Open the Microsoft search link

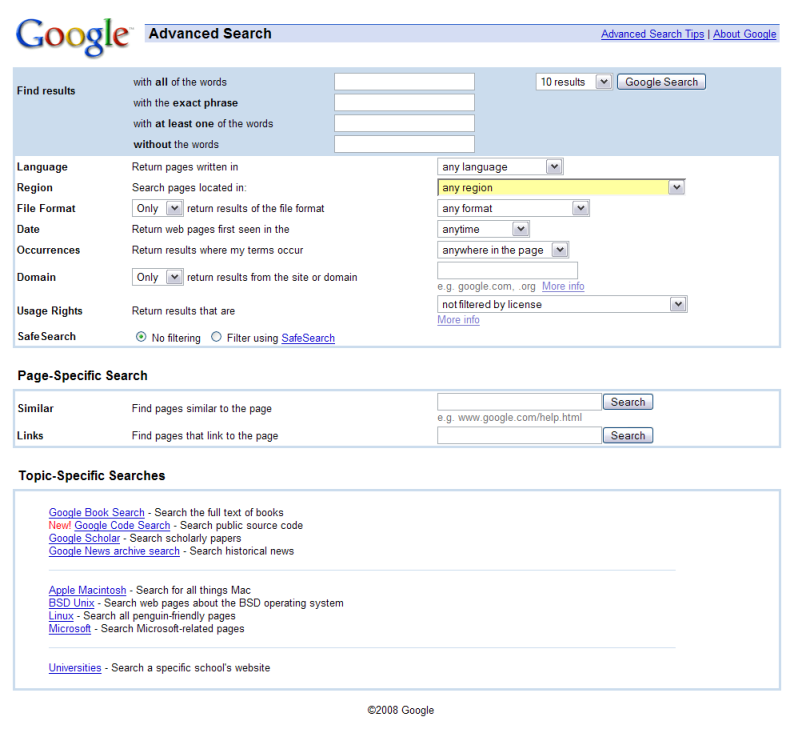[70, 629]
